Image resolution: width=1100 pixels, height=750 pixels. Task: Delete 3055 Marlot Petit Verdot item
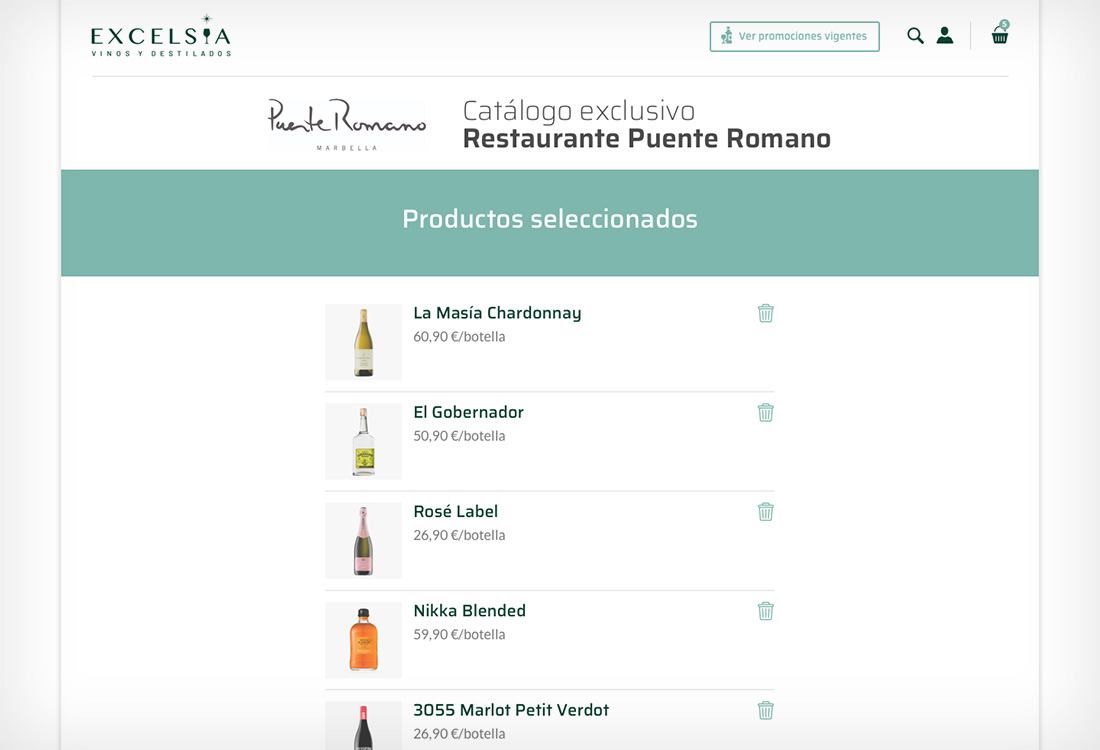coord(766,710)
